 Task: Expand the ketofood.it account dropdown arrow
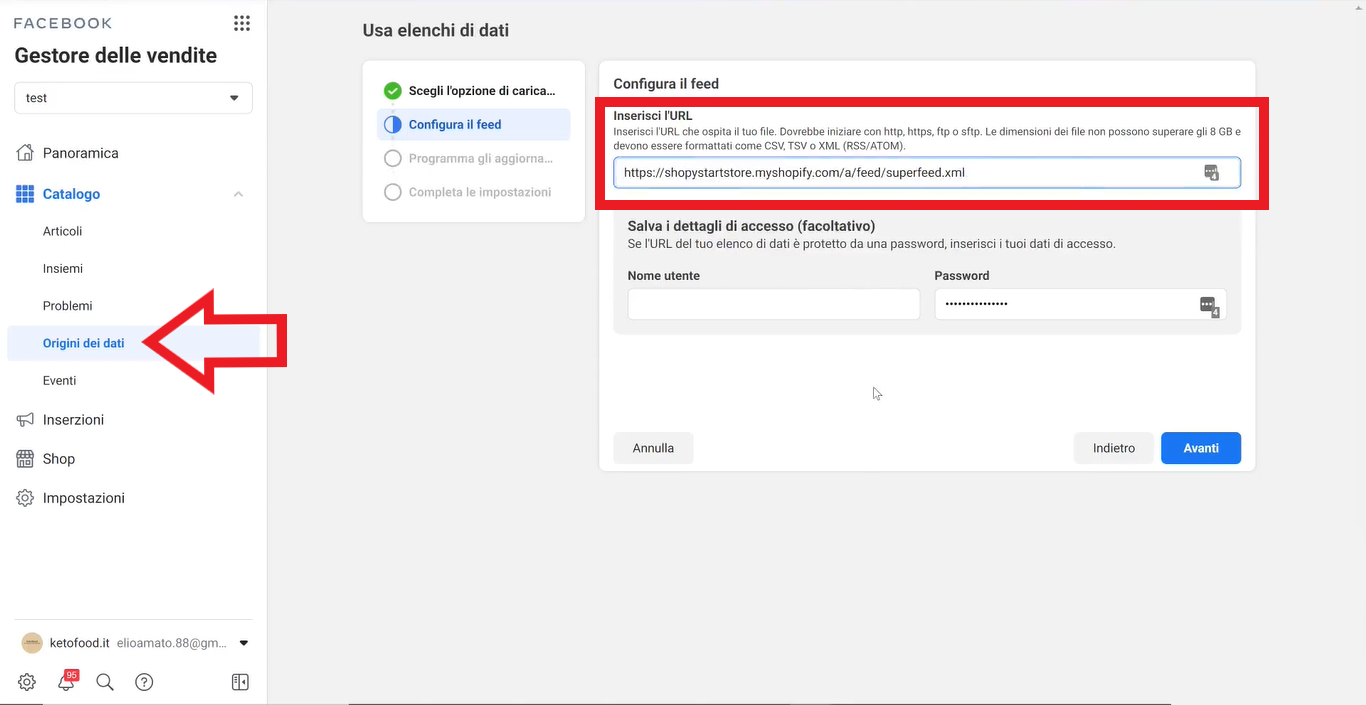coord(244,643)
